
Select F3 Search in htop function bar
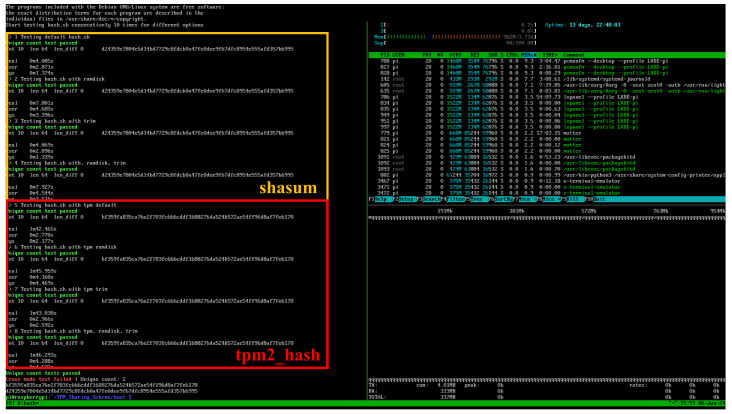tap(429, 199)
